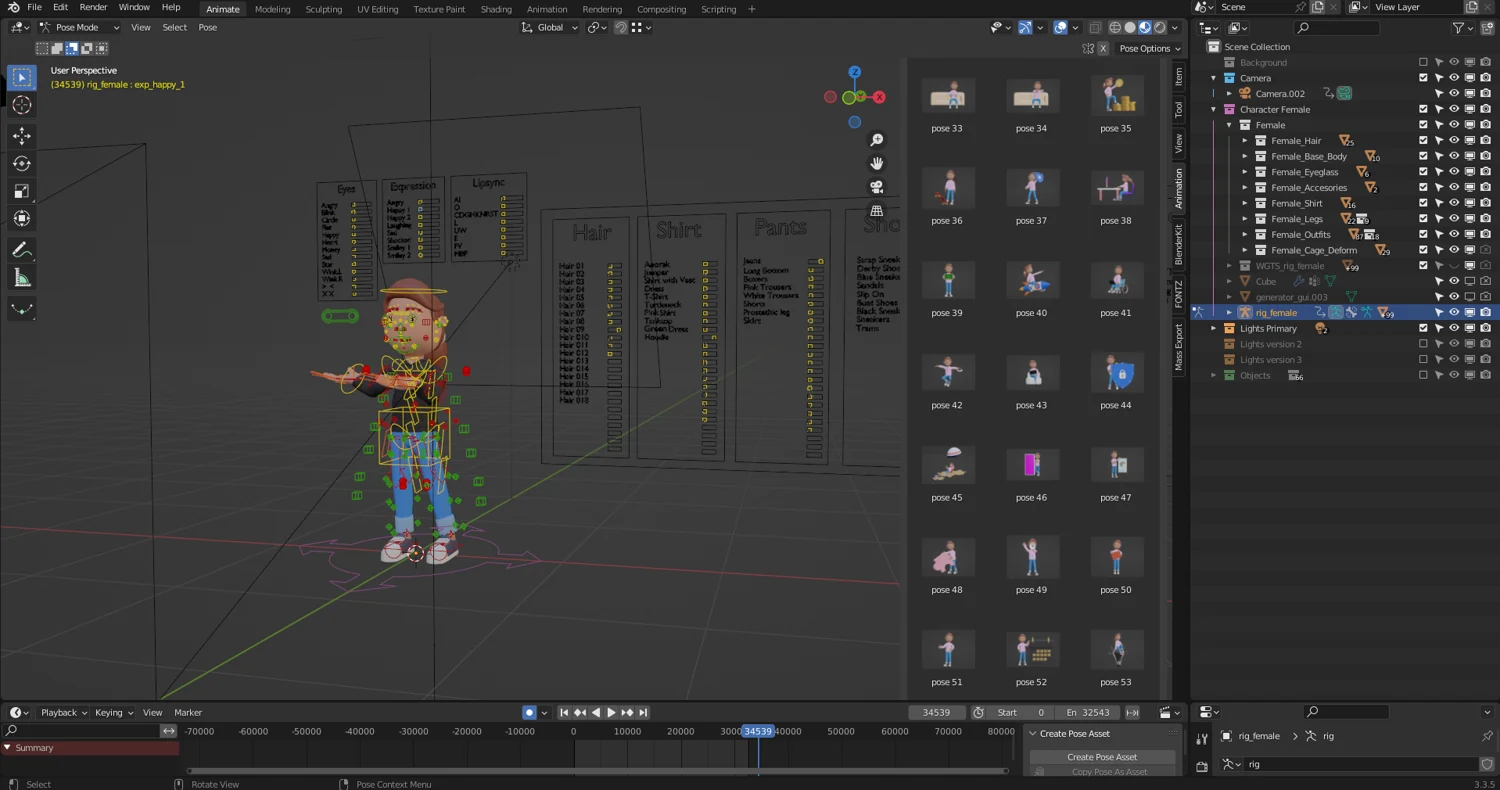Select the Move tool
This screenshot has height=790, width=1500.
pyautogui.click(x=22, y=135)
